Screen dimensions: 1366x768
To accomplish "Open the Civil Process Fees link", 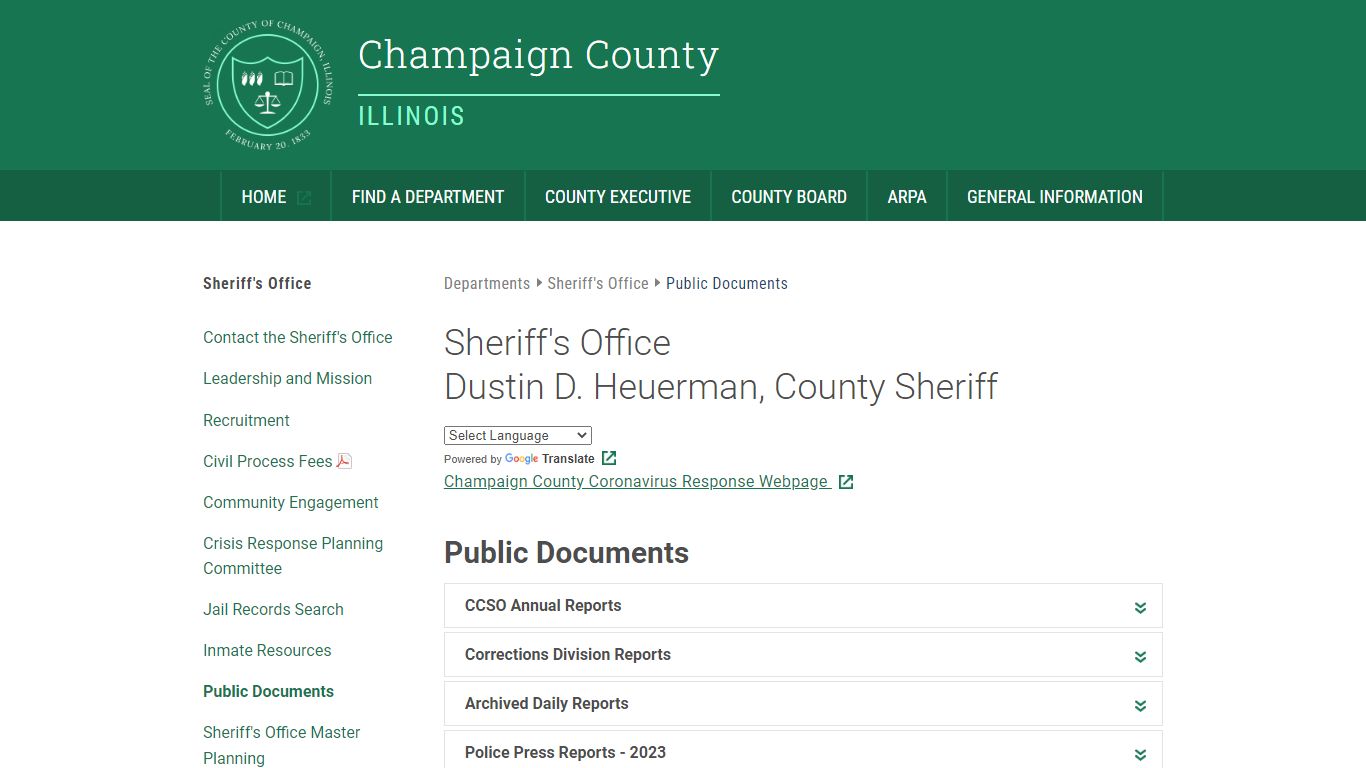I will (268, 461).
